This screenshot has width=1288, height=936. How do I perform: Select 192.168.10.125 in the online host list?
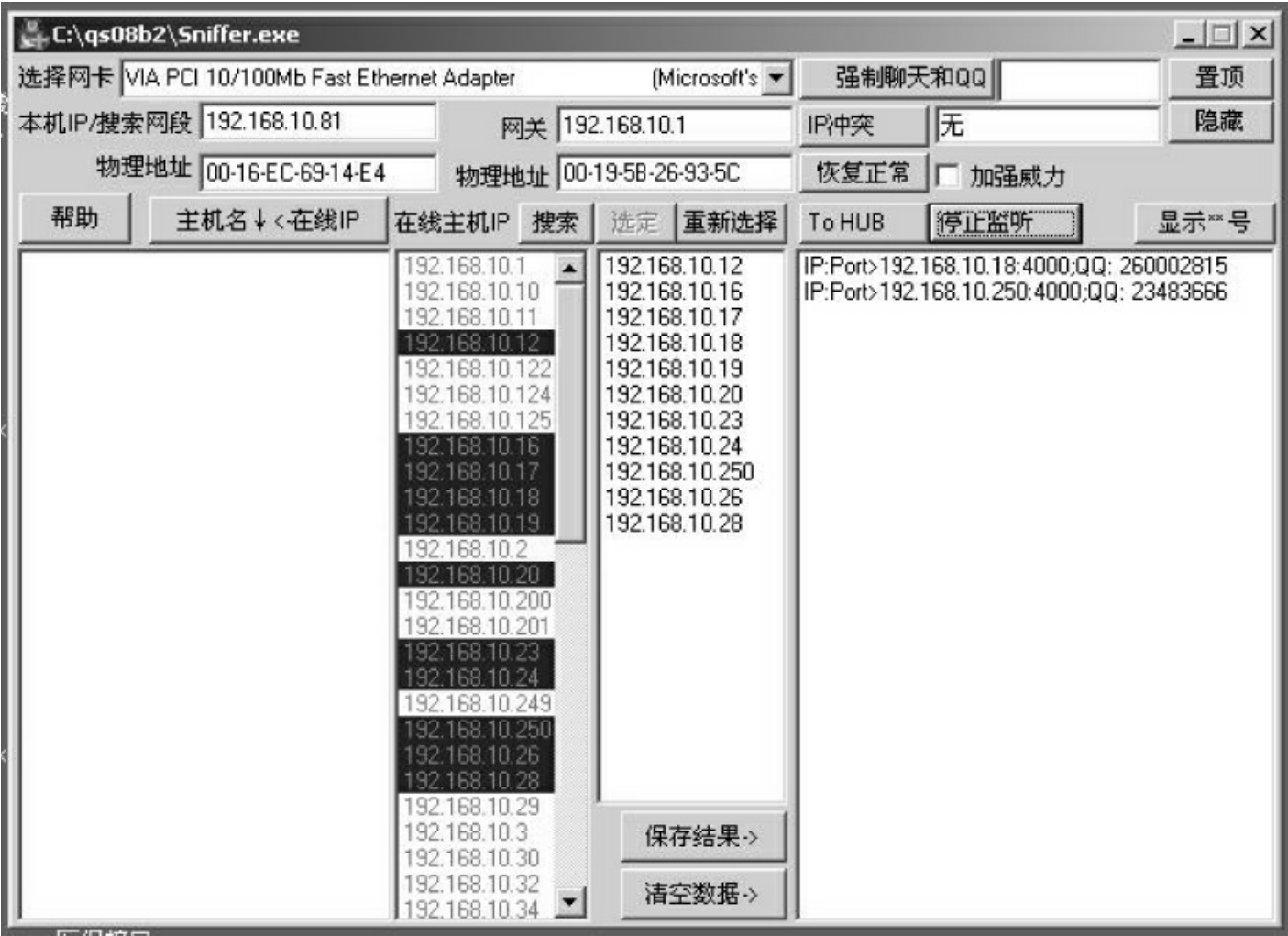coord(477,420)
